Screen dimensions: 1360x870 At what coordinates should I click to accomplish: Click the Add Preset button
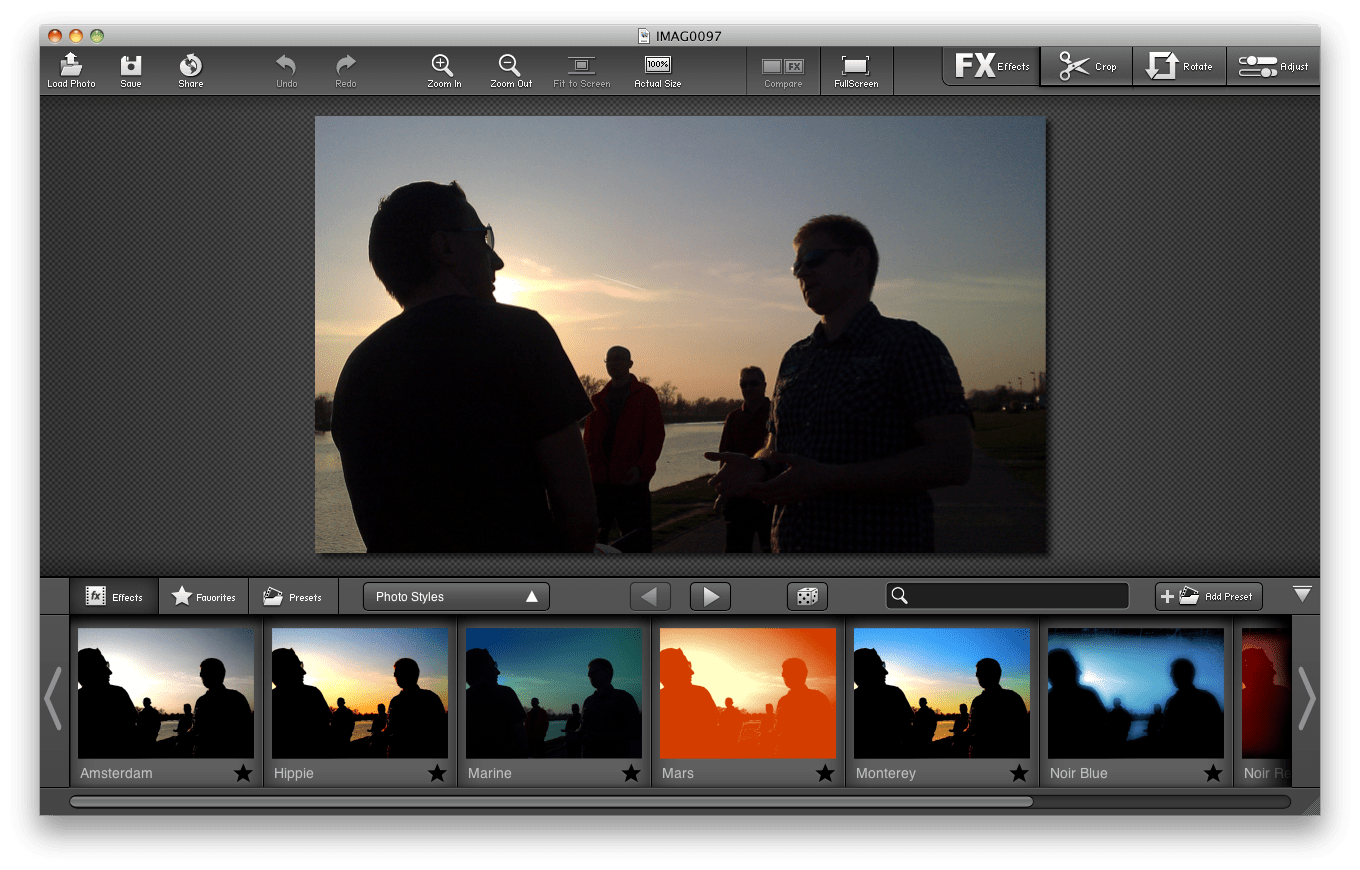1208,596
